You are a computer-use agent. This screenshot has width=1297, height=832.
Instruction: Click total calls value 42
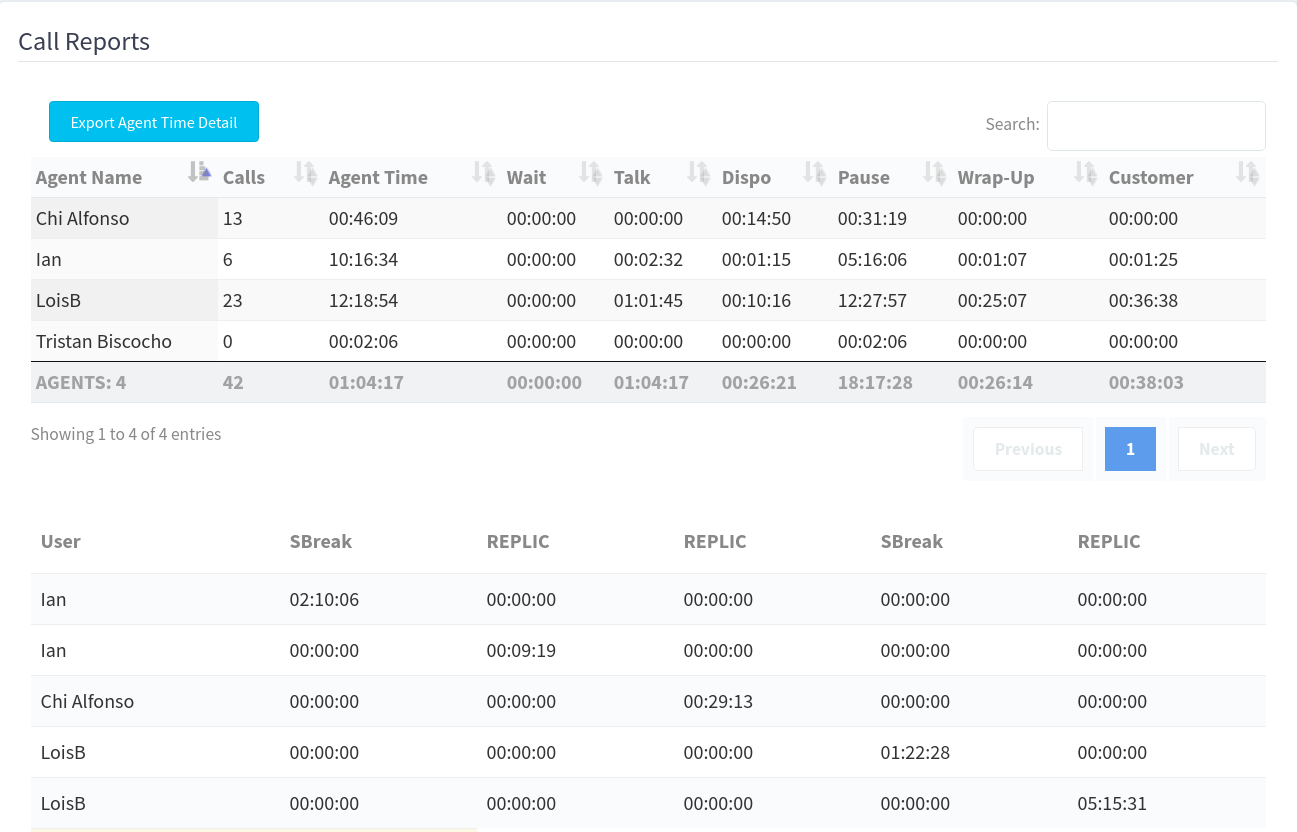coord(233,382)
